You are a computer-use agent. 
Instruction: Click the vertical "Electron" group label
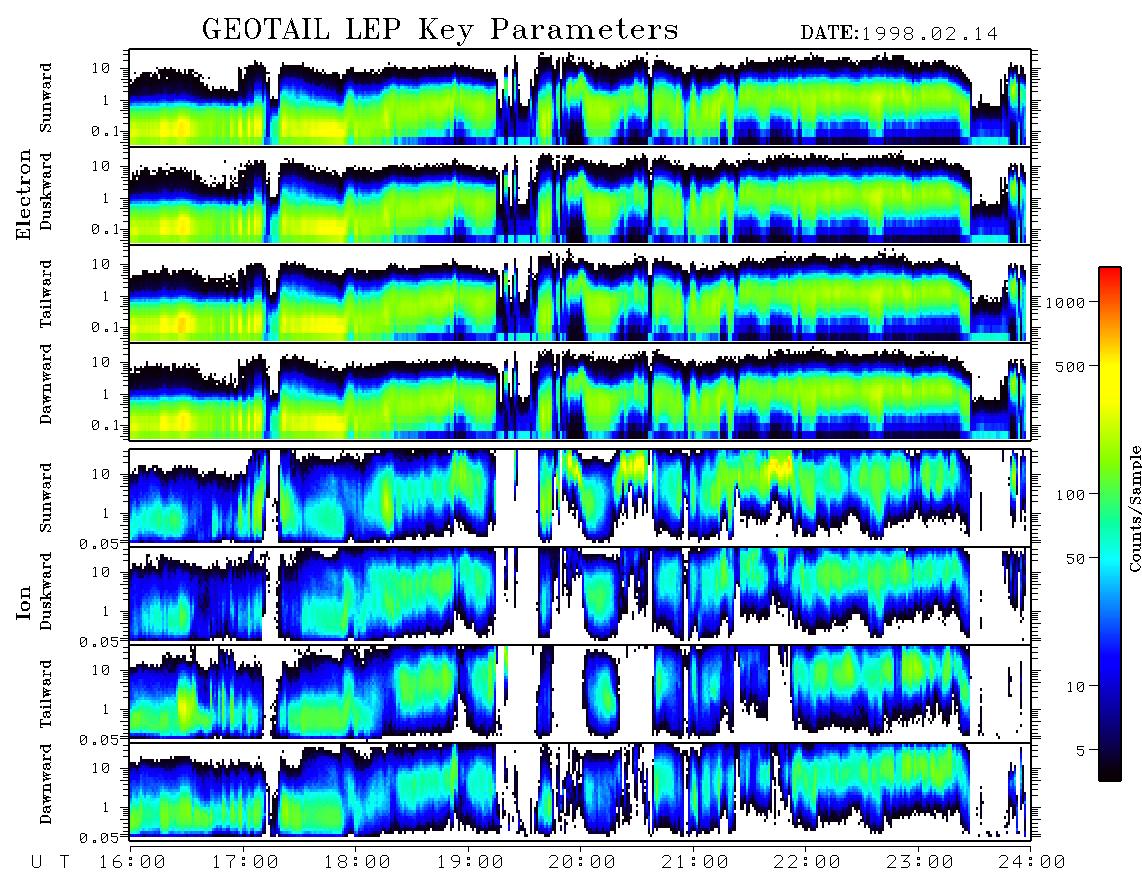coord(24,194)
